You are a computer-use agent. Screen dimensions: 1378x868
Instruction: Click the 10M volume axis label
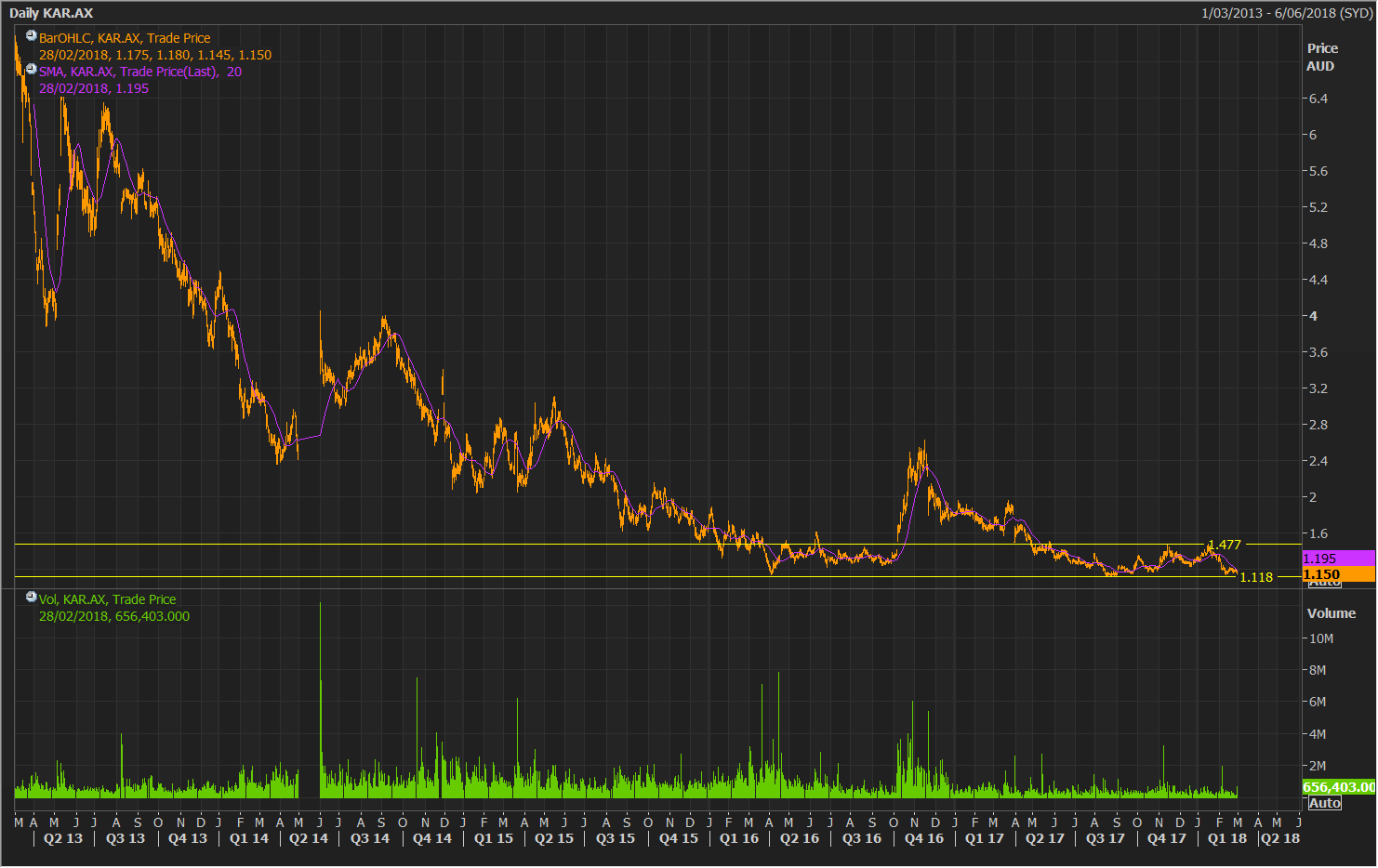(x=1321, y=638)
